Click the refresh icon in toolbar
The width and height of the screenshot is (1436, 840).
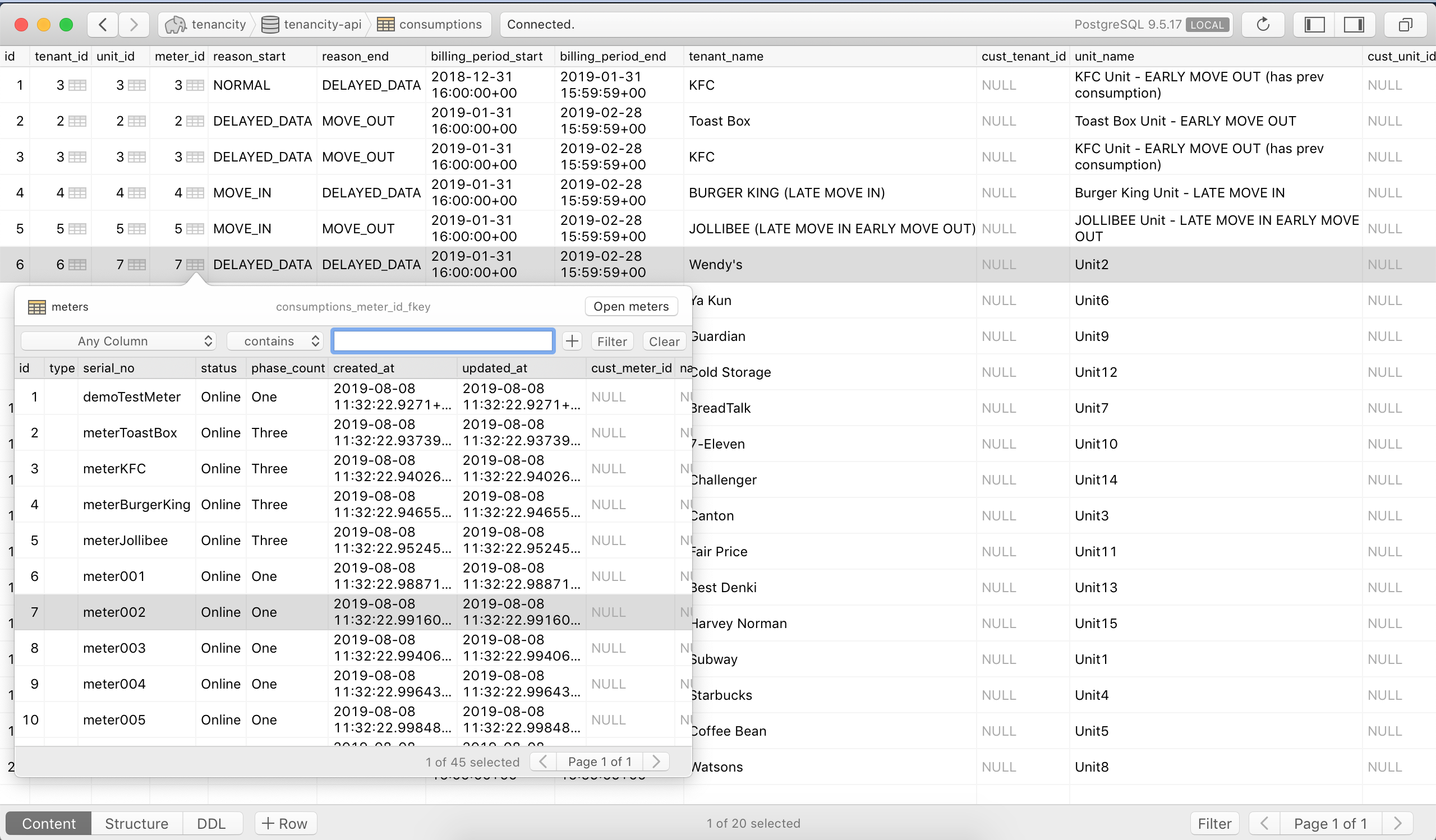(x=1263, y=25)
